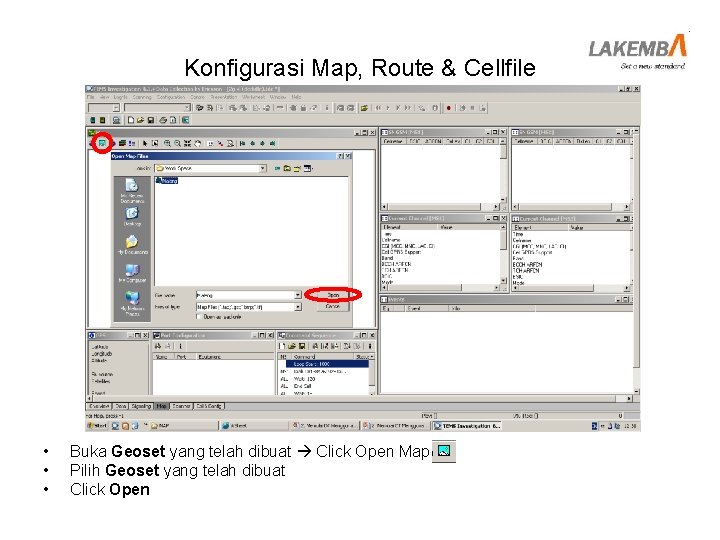
Task: Expand the Files of type dropdown
Action: (298, 307)
